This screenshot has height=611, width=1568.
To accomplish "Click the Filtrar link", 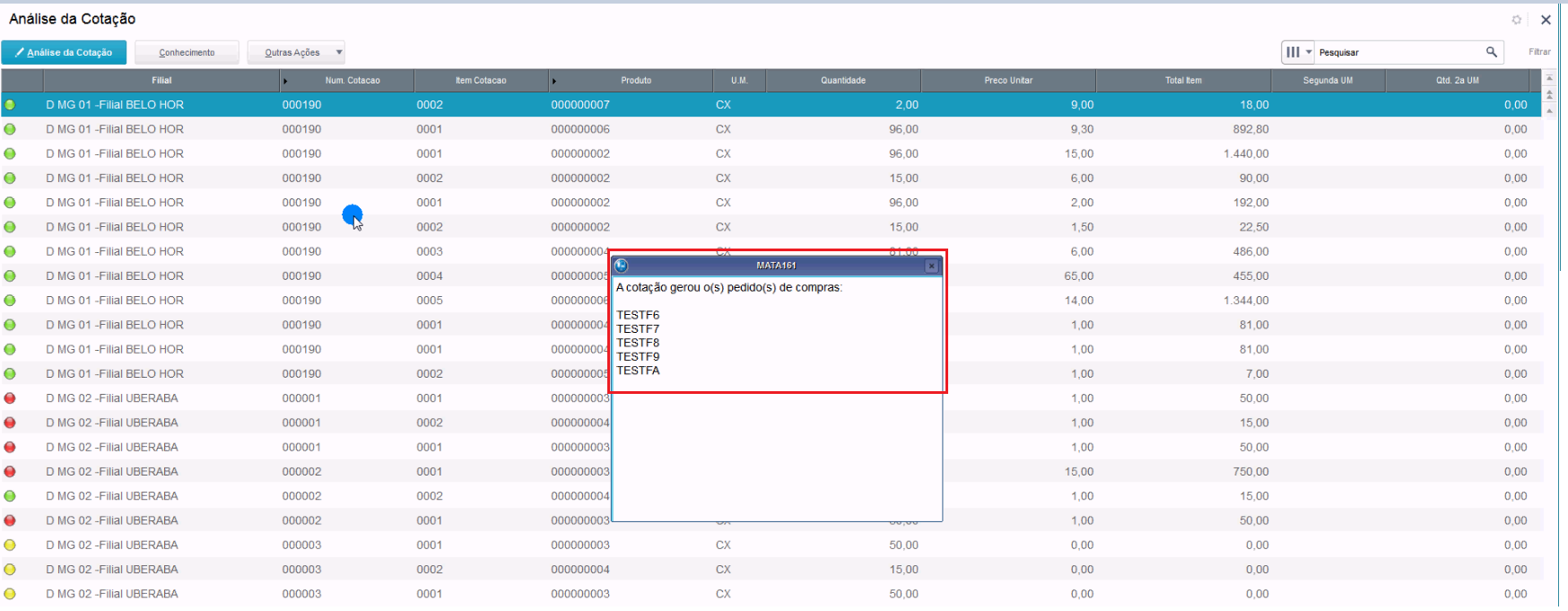I will pyautogui.click(x=1539, y=52).
